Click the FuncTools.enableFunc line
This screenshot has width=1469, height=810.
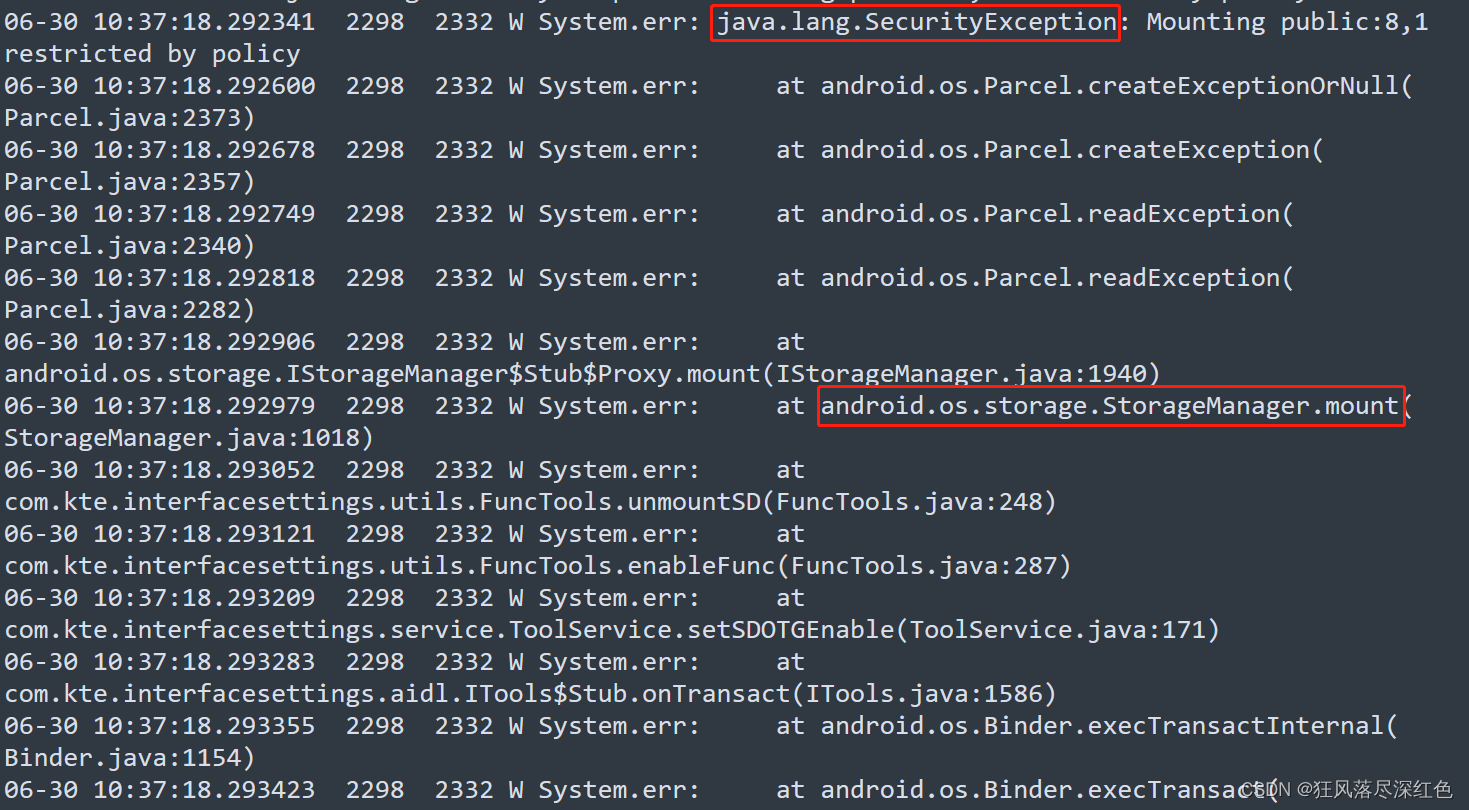[538, 566]
